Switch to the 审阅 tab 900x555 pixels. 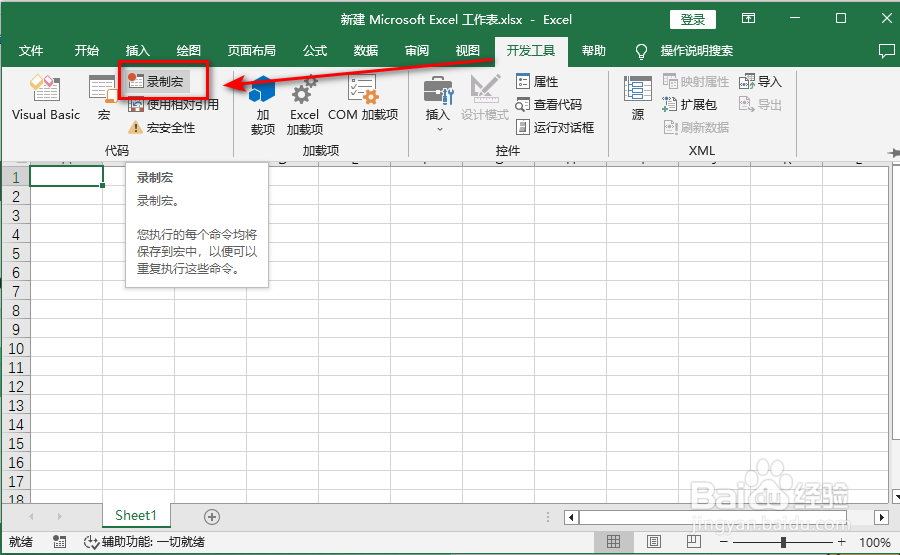(x=417, y=51)
